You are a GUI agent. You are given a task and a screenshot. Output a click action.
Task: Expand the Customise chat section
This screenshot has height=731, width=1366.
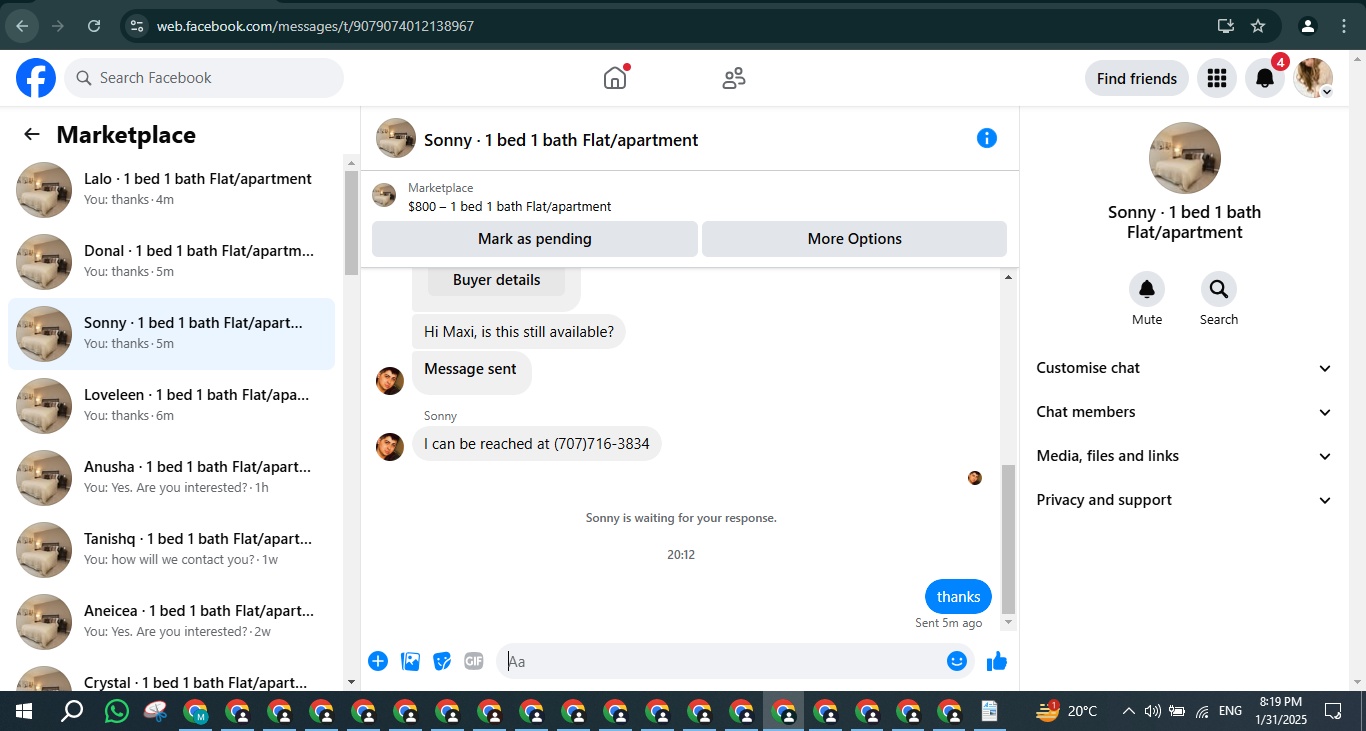click(1184, 368)
